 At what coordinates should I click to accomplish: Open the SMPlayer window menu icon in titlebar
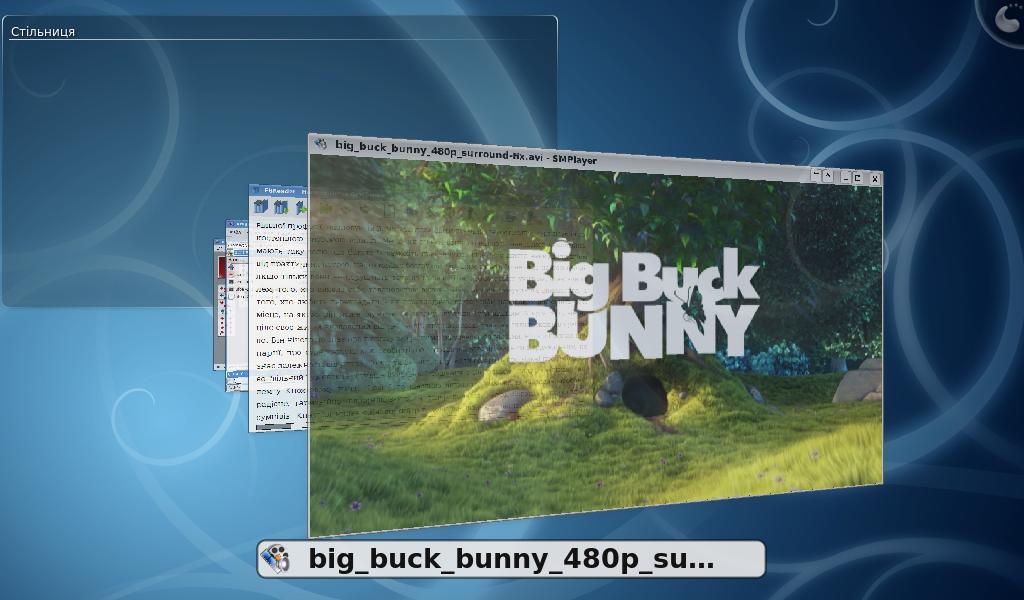320,144
